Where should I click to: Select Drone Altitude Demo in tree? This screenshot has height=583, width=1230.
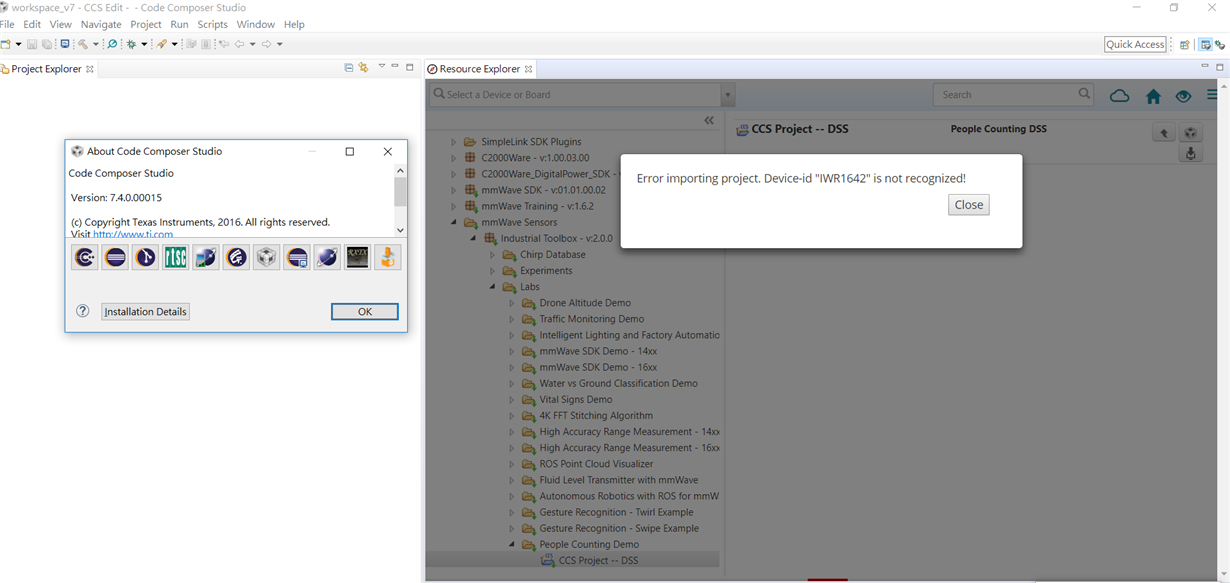click(x=585, y=303)
